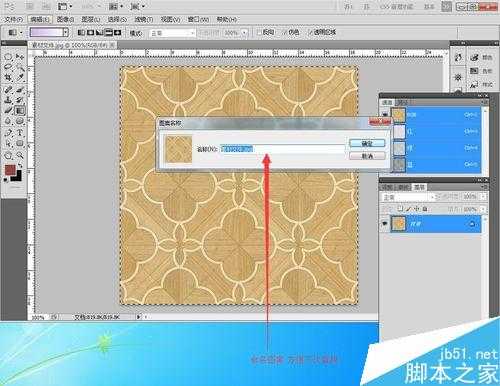Open the arrange documents dropdown in top bar
500x386 pixels.
point(116,6)
